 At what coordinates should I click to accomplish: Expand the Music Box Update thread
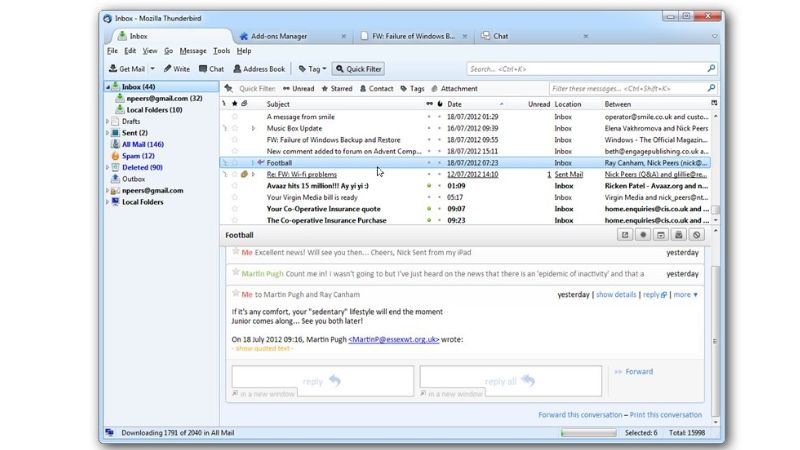[253, 129]
